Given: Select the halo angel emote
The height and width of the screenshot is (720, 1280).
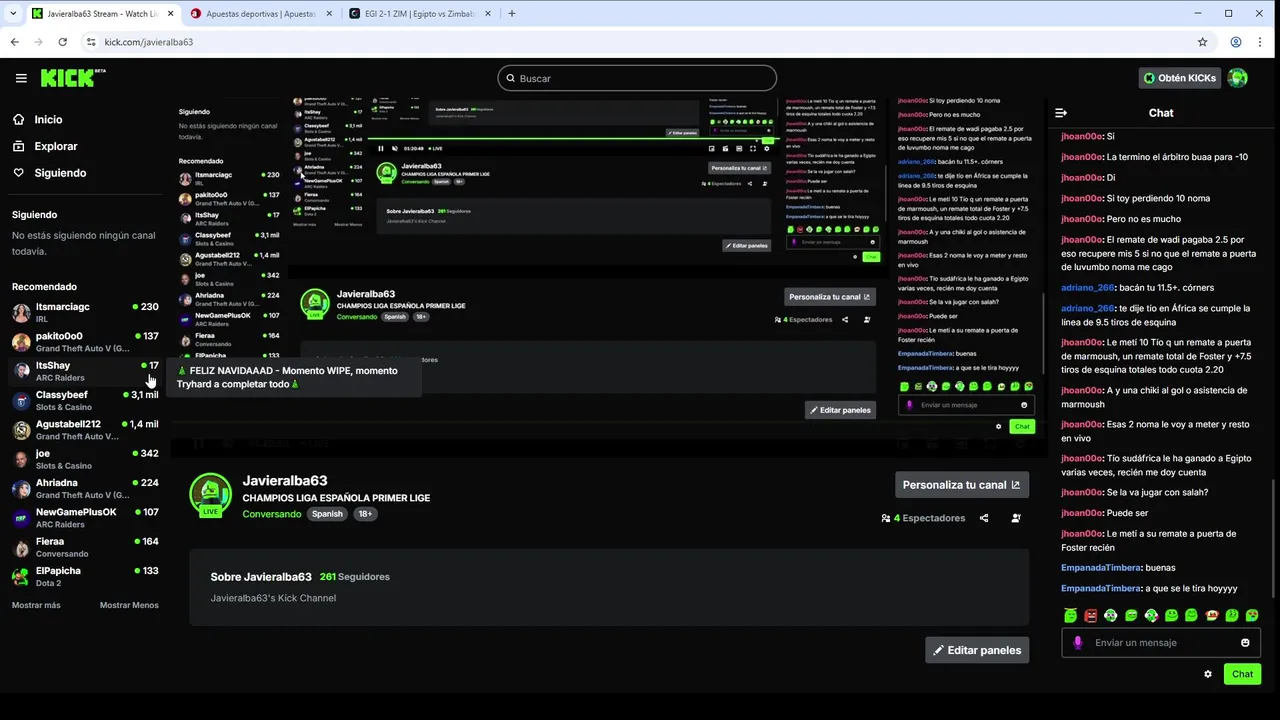Looking at the screenshot, I should click(1070, 615).
